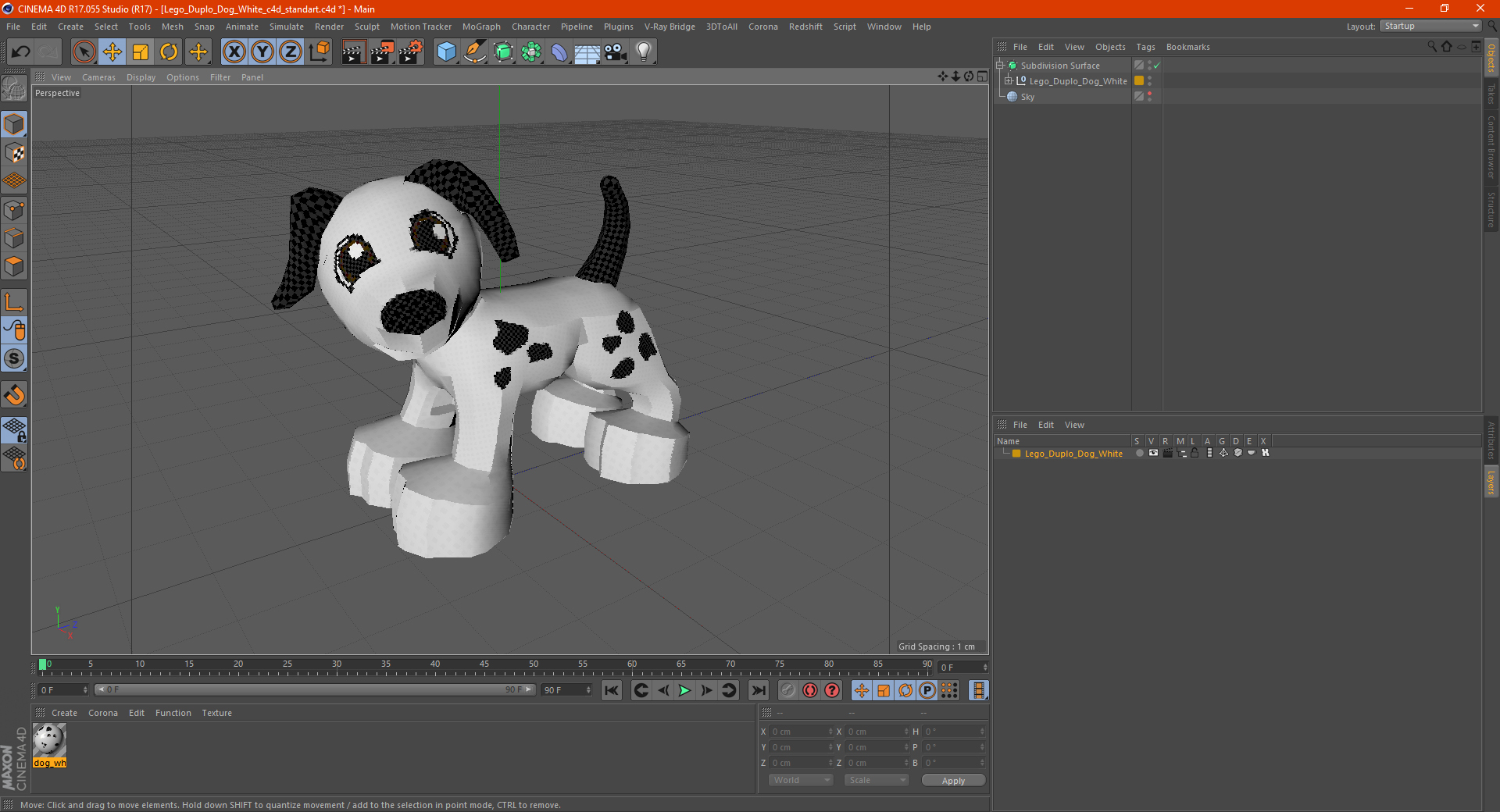Image resolution: width=1500 pixels, height=812 pixels.
Task: Click the Undo arrow icon
Action: (21, 52)
